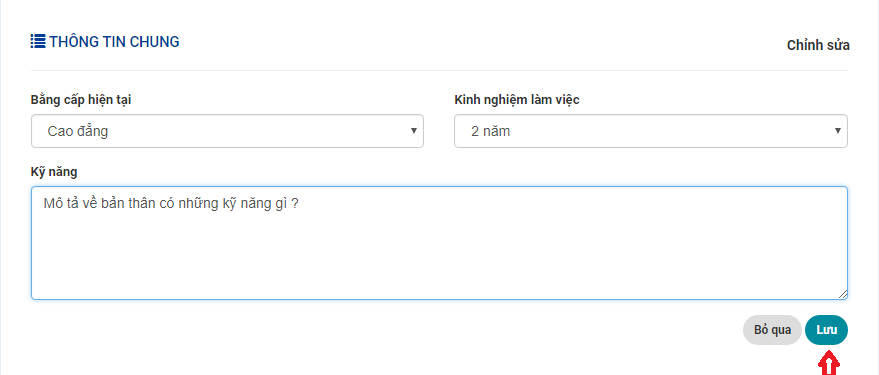The width and height of the screenshot is (879, 375).
Task: Skip using the Bỏ qua button
Action: coord(772,330)
